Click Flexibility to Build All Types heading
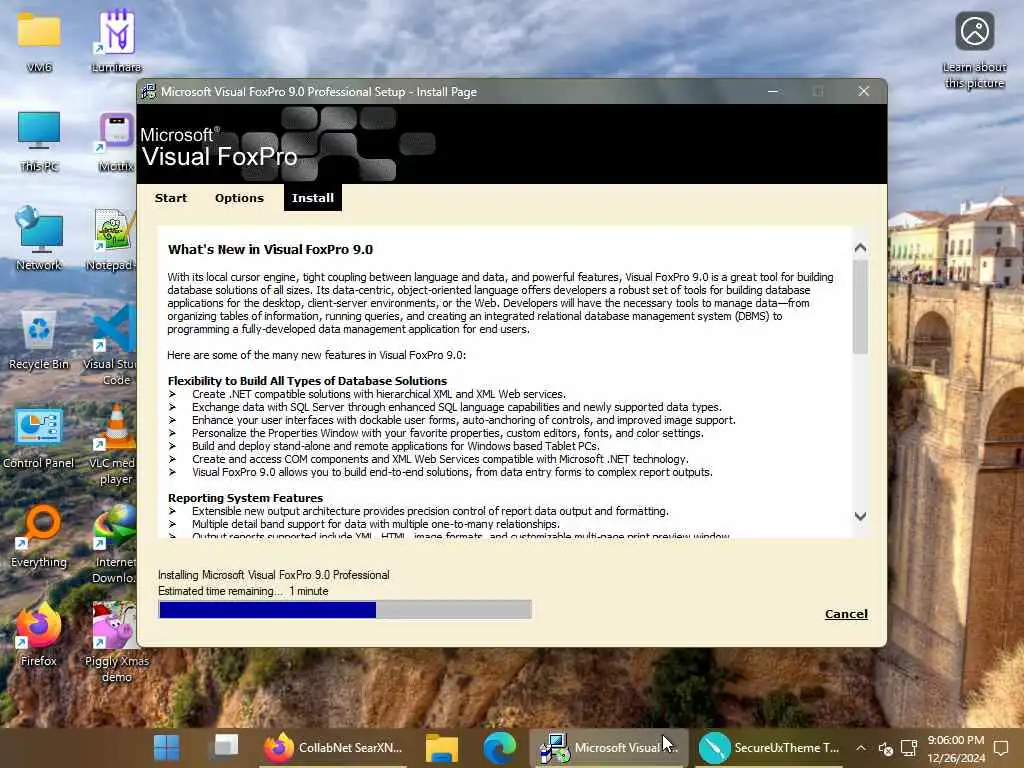The width and height of the screenshot is (1024, 768). coord(307,381)
